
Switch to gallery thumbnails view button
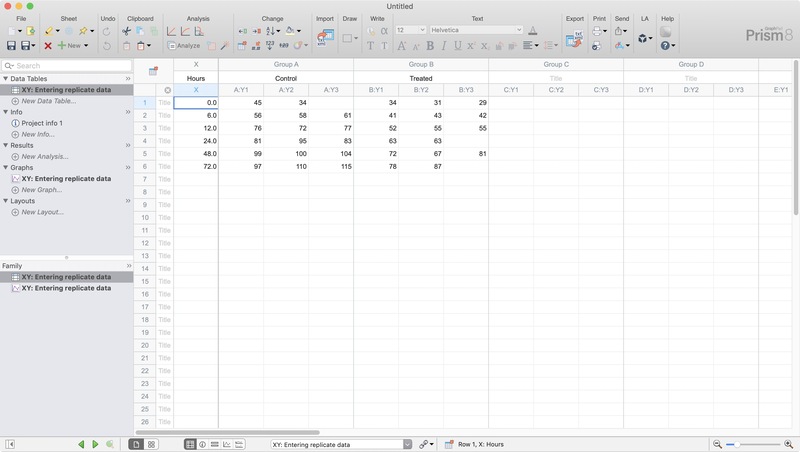[151, 444]
